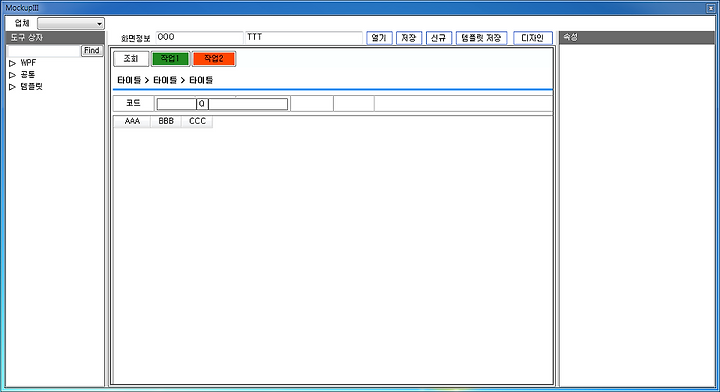
Task: Click the first code input box
Action: [177, 104]
